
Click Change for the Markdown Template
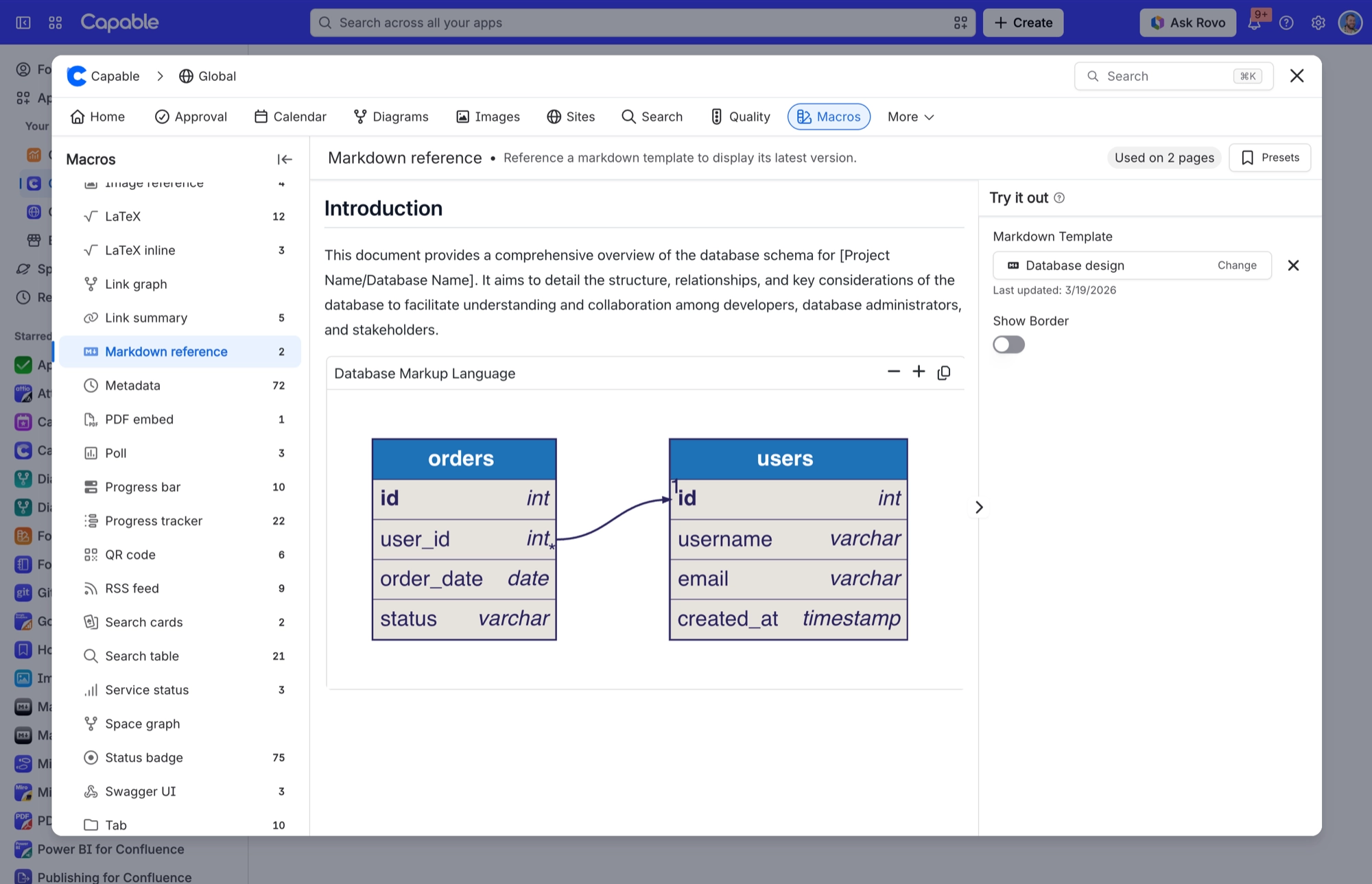point(1237,265)
